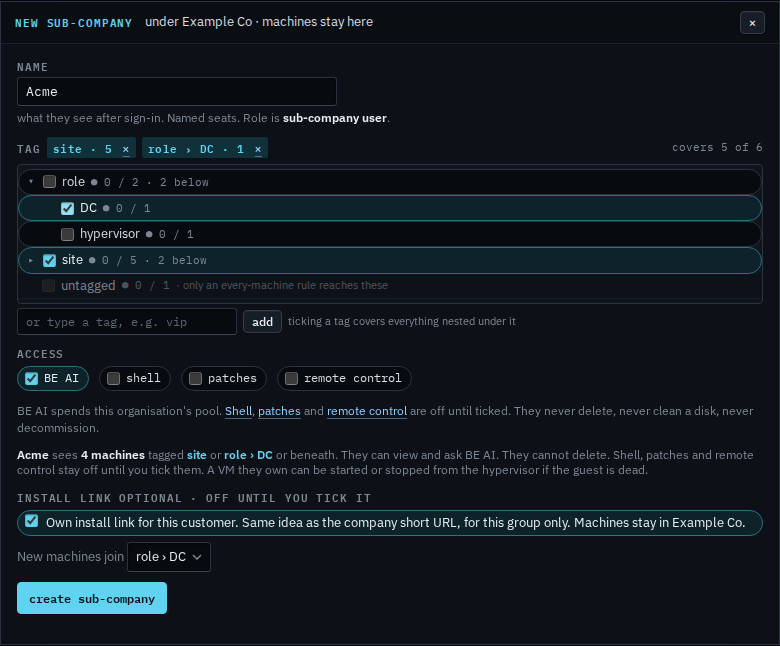Click the role › DC link in summary
Screen dimensions: 780x646
tap(248, 455)
